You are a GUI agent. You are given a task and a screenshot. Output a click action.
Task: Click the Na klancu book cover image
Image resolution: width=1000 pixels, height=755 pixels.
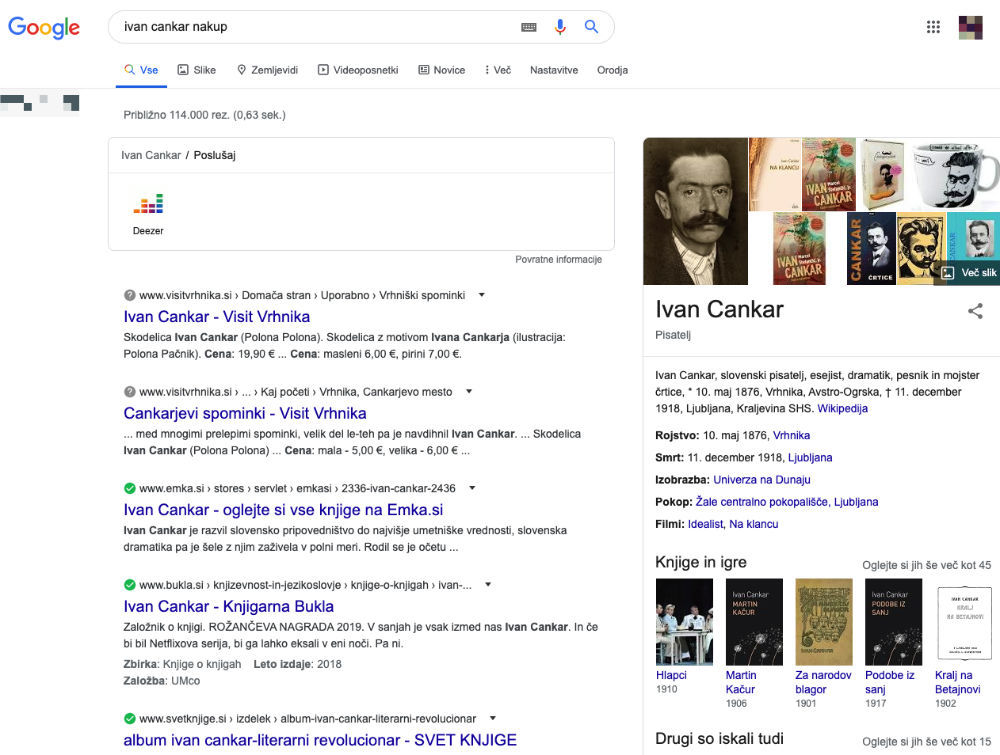pos(774,174)
